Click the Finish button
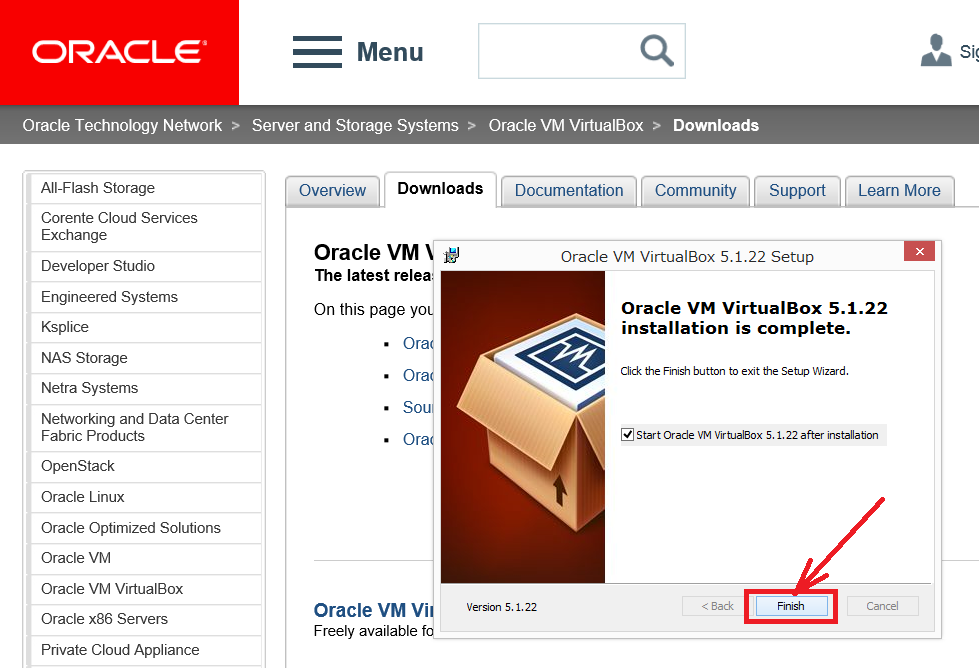 791,606
